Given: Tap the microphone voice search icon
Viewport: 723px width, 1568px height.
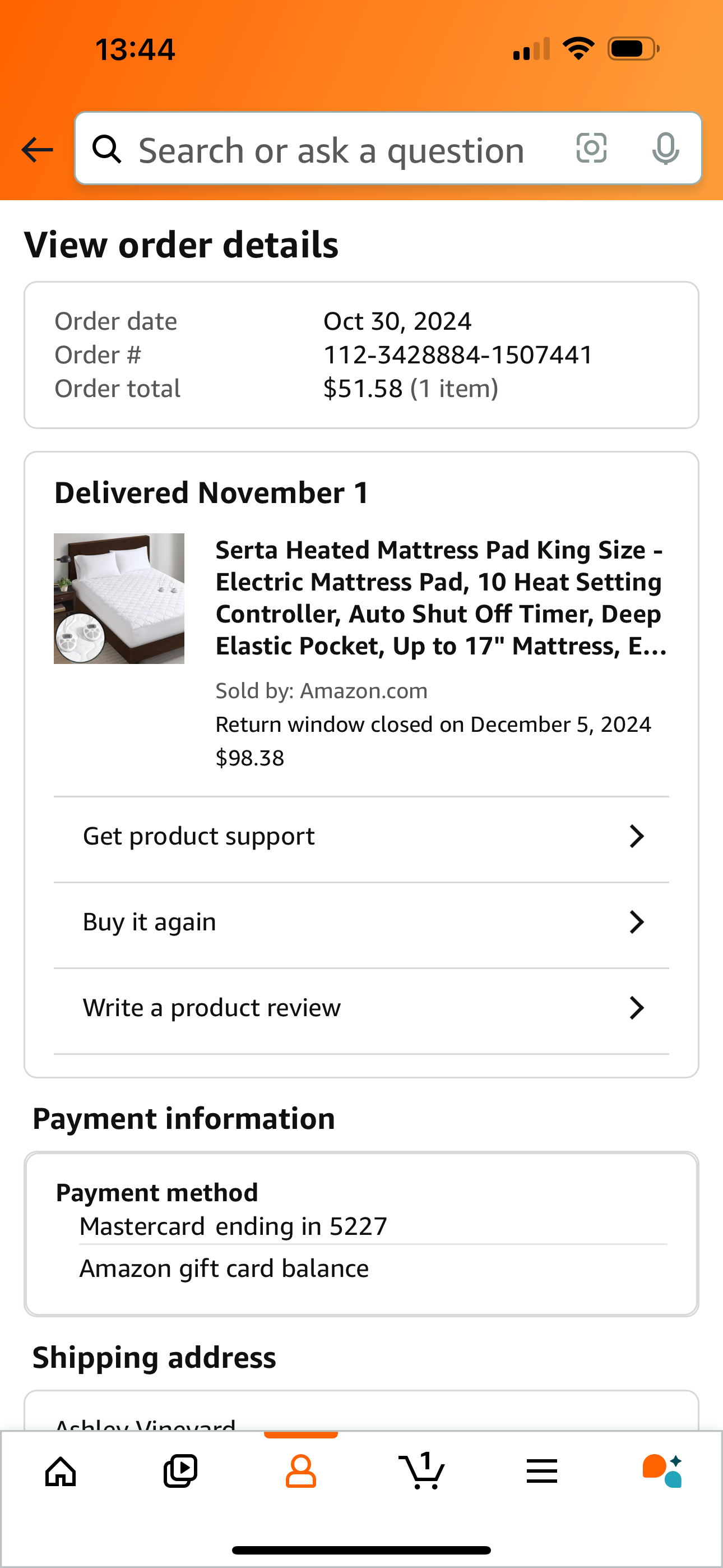Looking at the screenshot, I should pos(665,149).
